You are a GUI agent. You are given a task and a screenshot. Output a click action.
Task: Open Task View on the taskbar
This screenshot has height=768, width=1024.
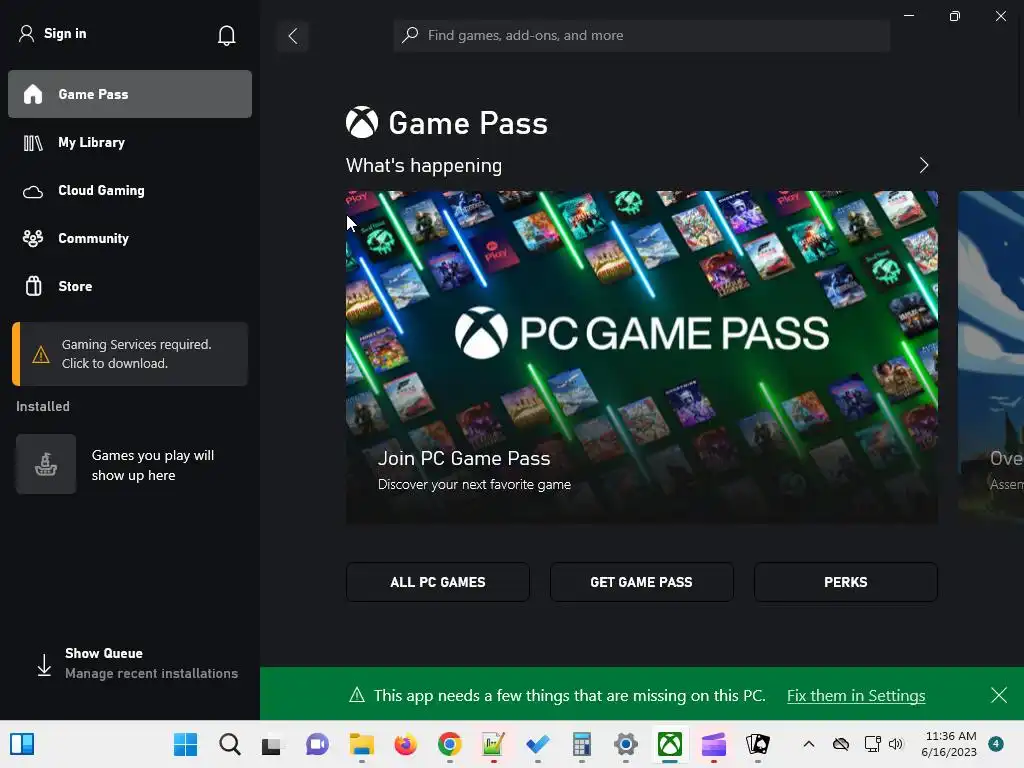(x=271, y=744)
